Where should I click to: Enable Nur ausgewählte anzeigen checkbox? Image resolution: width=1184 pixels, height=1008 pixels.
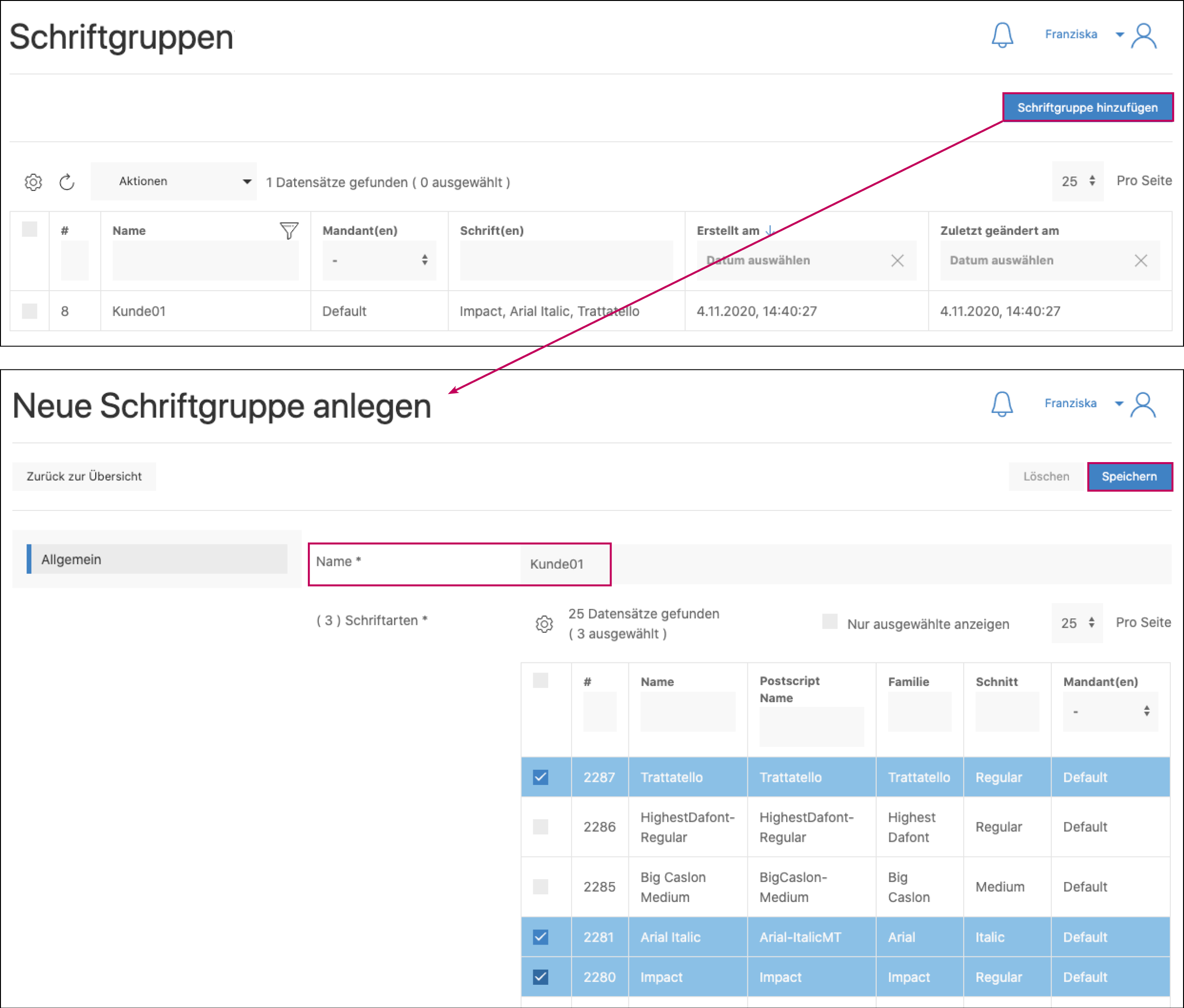click(830, 621)
